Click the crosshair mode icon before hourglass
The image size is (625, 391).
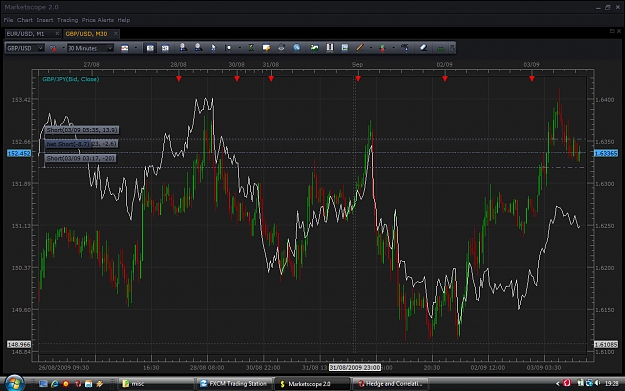point(228,48)
